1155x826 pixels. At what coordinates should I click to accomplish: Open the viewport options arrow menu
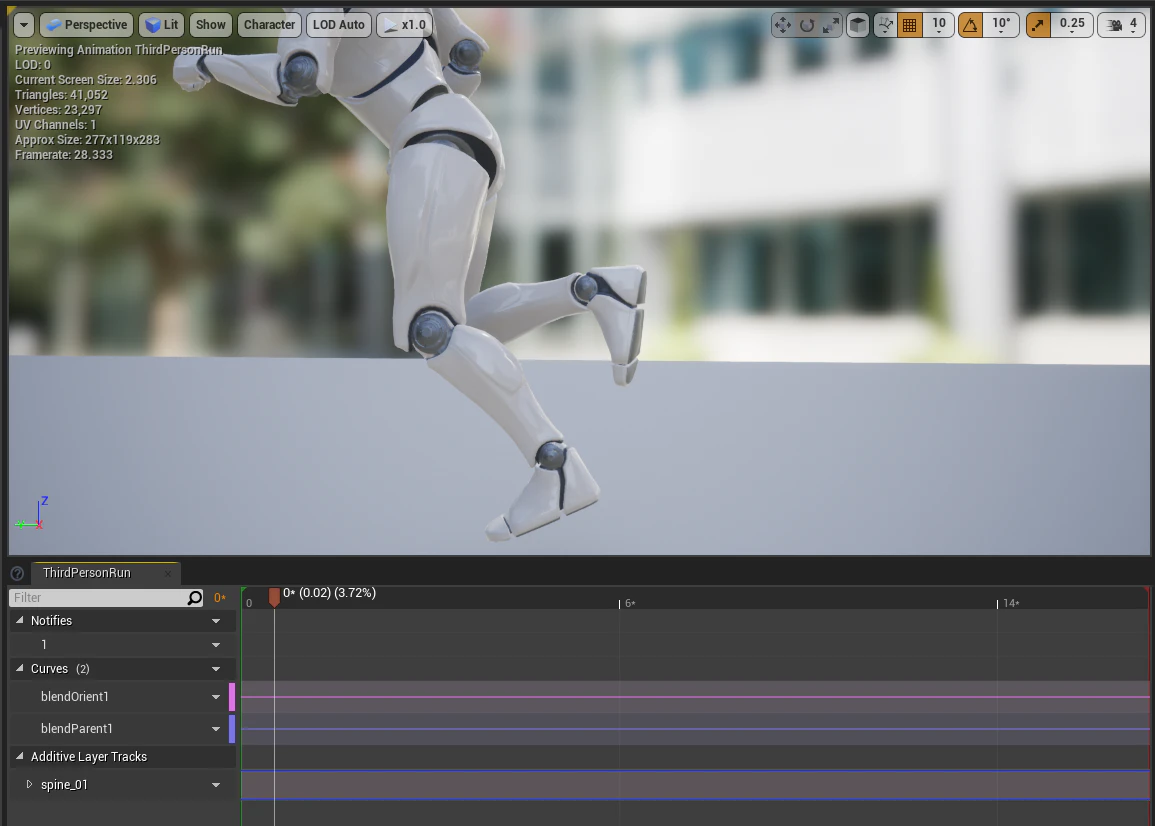pyautogui.click(x=24, y=25)
